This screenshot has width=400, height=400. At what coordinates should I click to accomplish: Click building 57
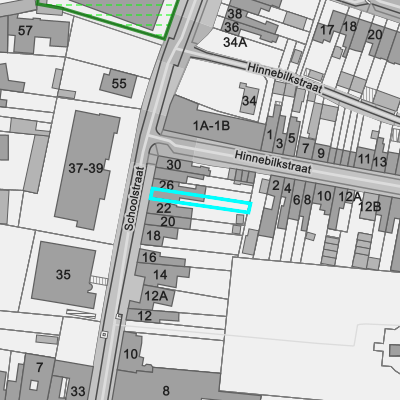(25, 31)
